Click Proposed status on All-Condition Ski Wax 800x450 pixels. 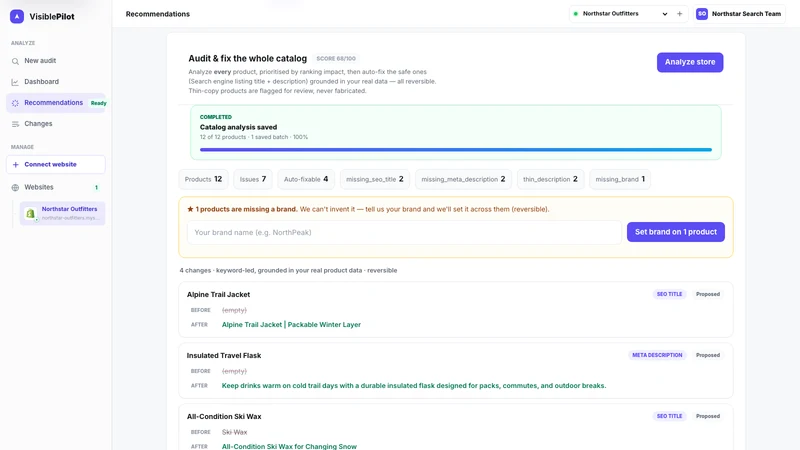(x=708, y=416)
